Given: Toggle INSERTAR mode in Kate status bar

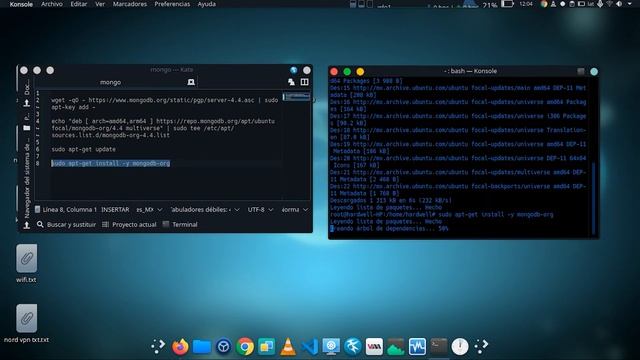Looking at the screenshot, I should point(115,209).
